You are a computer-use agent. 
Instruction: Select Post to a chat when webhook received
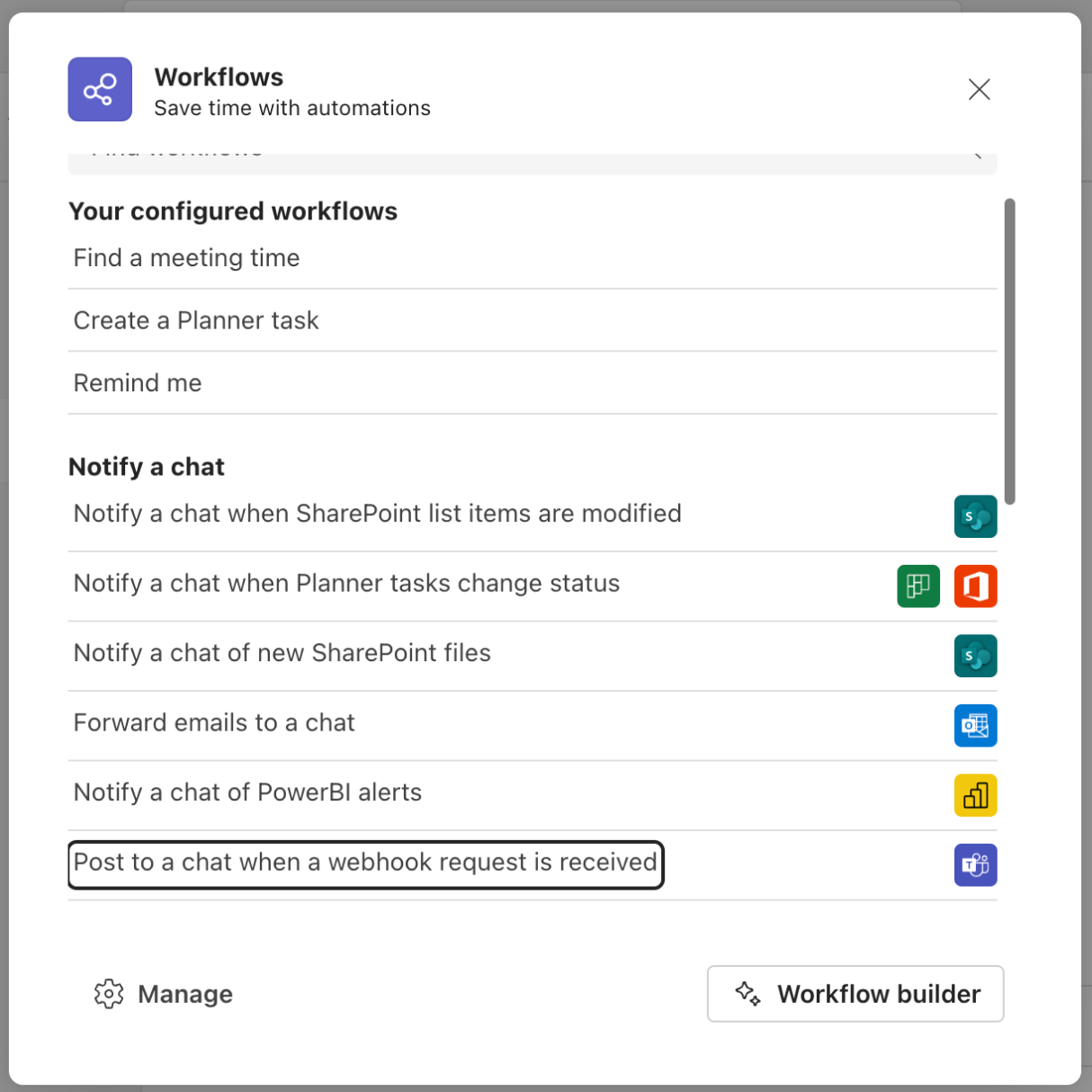pos(365,863)
